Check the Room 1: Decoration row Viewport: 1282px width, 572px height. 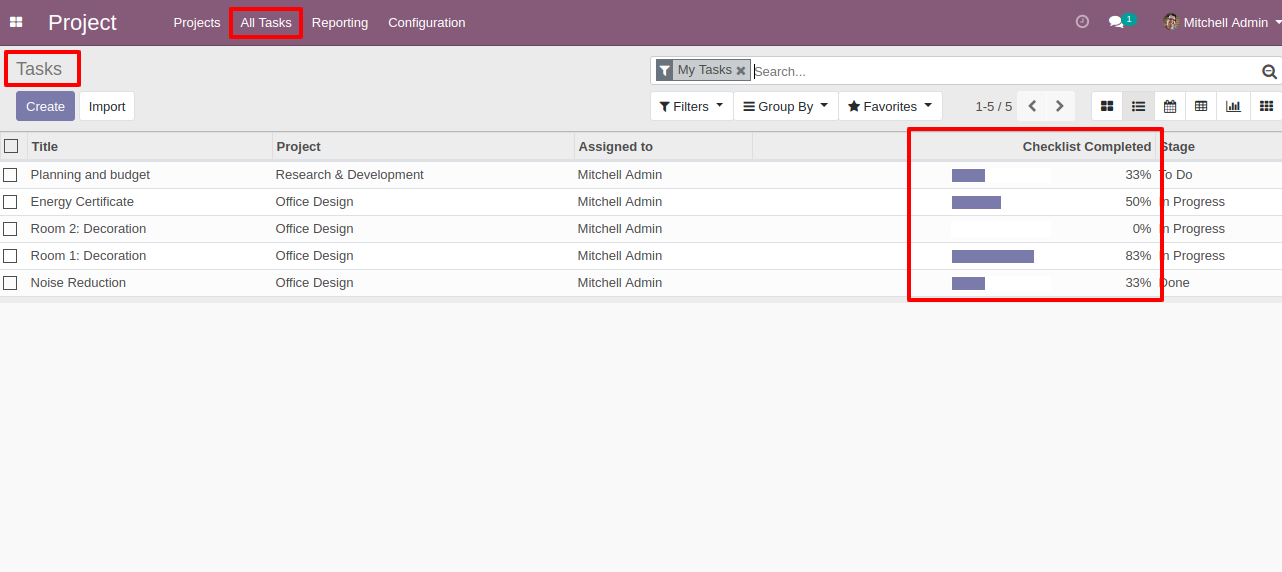(10, 256)
